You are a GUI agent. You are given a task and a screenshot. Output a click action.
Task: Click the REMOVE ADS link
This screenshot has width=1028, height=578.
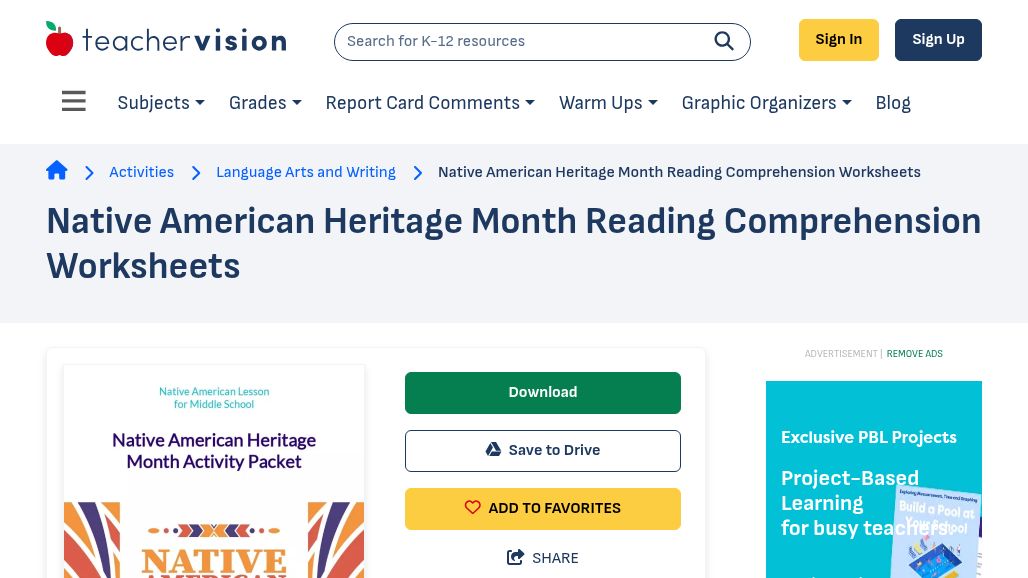click(914, 353)
